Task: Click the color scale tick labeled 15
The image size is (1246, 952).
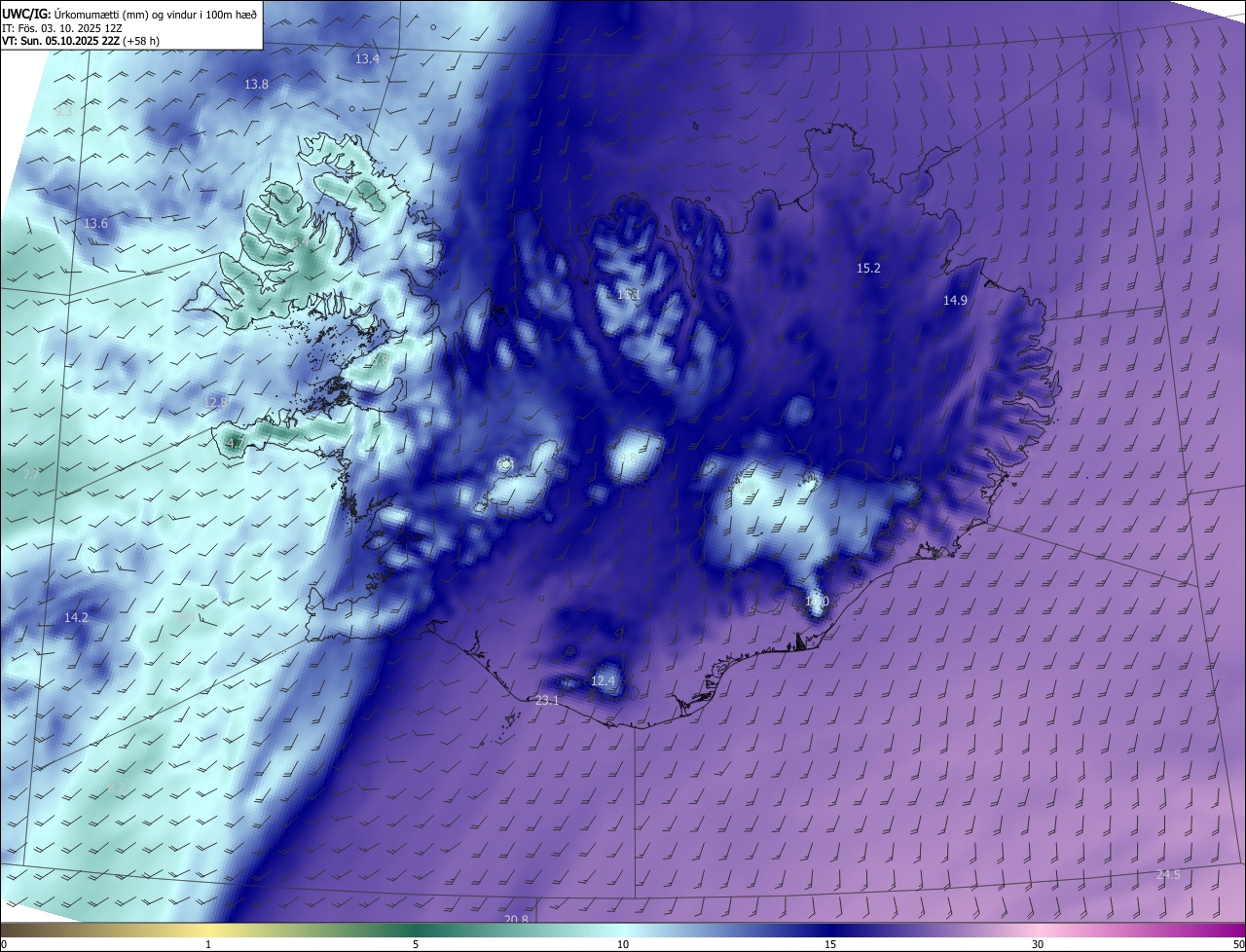Action: pyautogui.click(x=830, y=944)
